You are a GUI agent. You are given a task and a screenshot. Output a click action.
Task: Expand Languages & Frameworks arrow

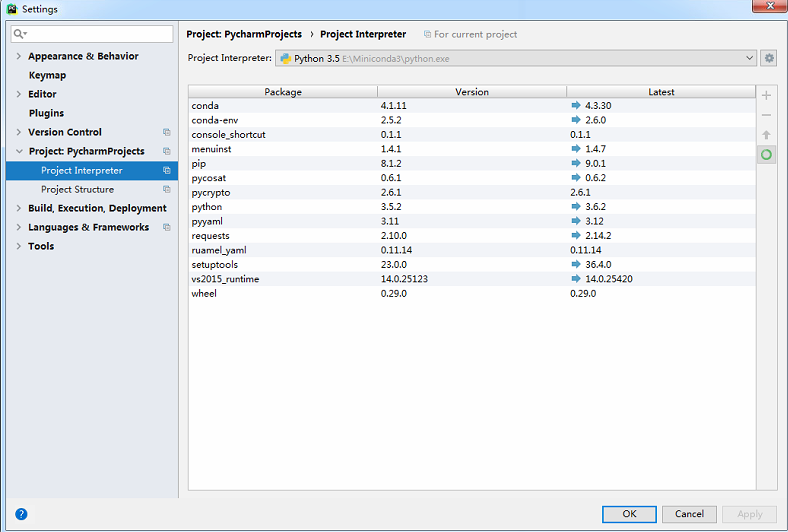pyautogui.click(x=19, y=227)
